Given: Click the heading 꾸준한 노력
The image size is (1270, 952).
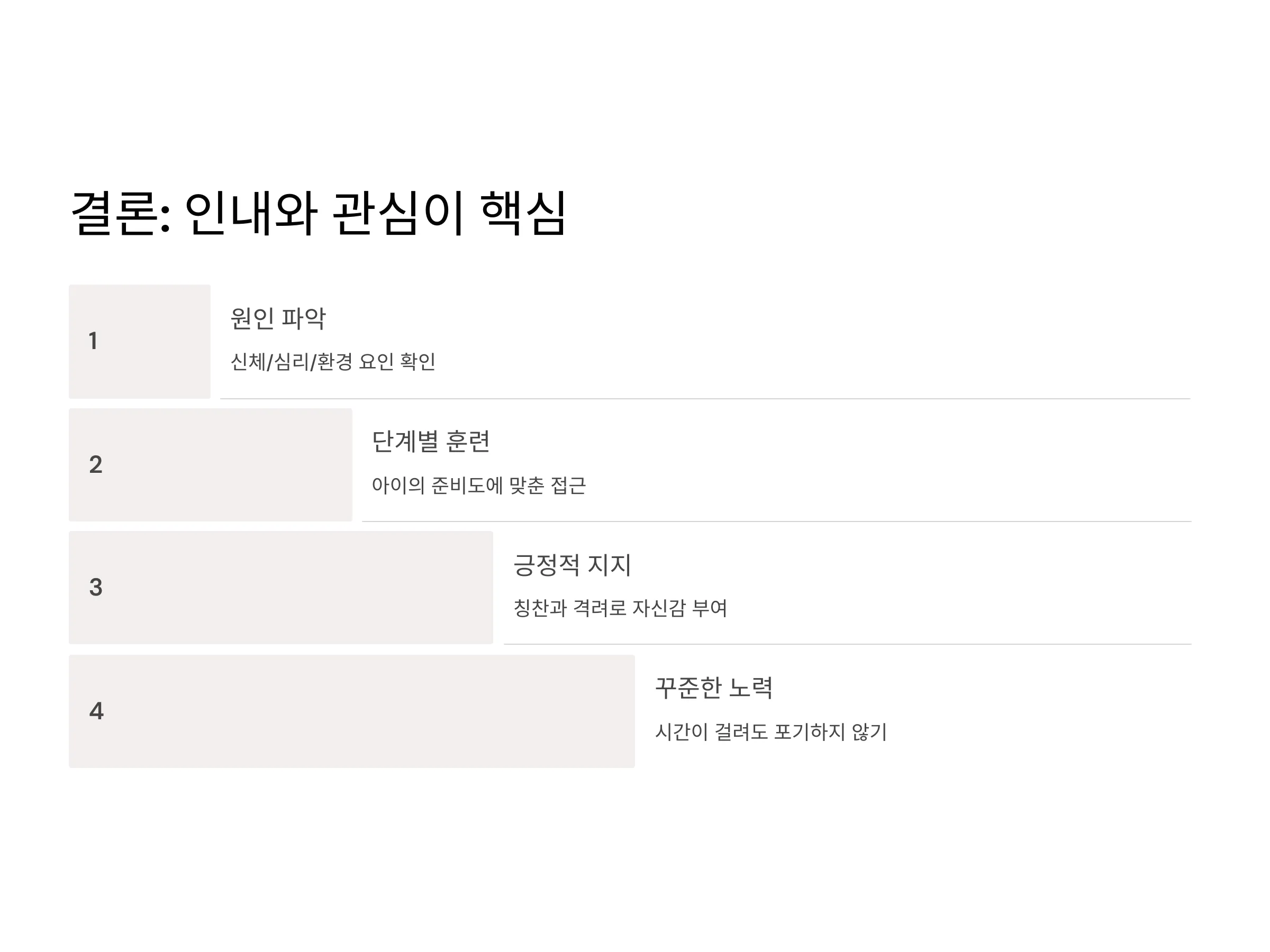Looking at the screenshot, I should pyautogui.click(x=714, y=688).
